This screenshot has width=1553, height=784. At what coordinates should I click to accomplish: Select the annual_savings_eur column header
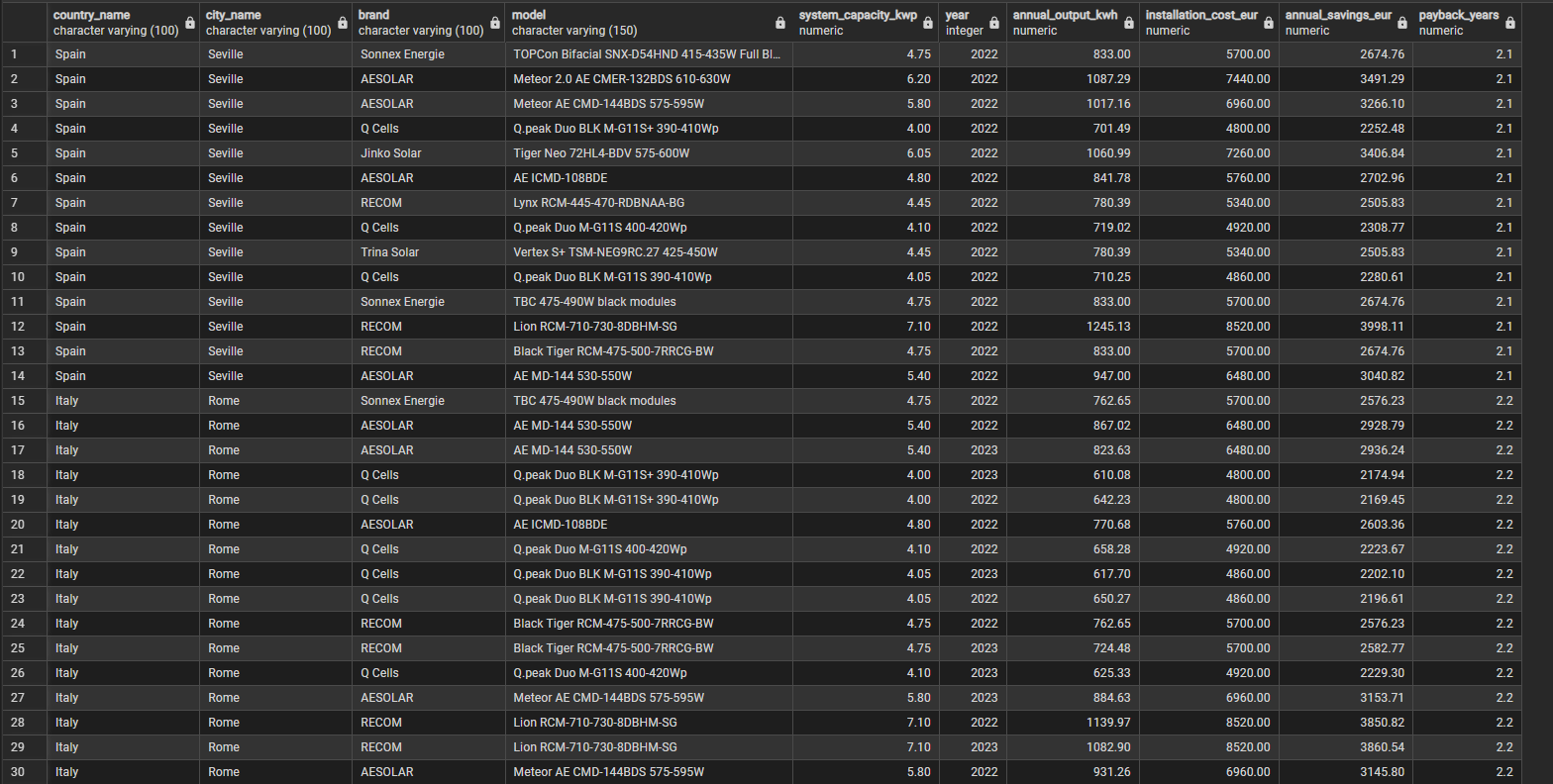click(1346, 23)
